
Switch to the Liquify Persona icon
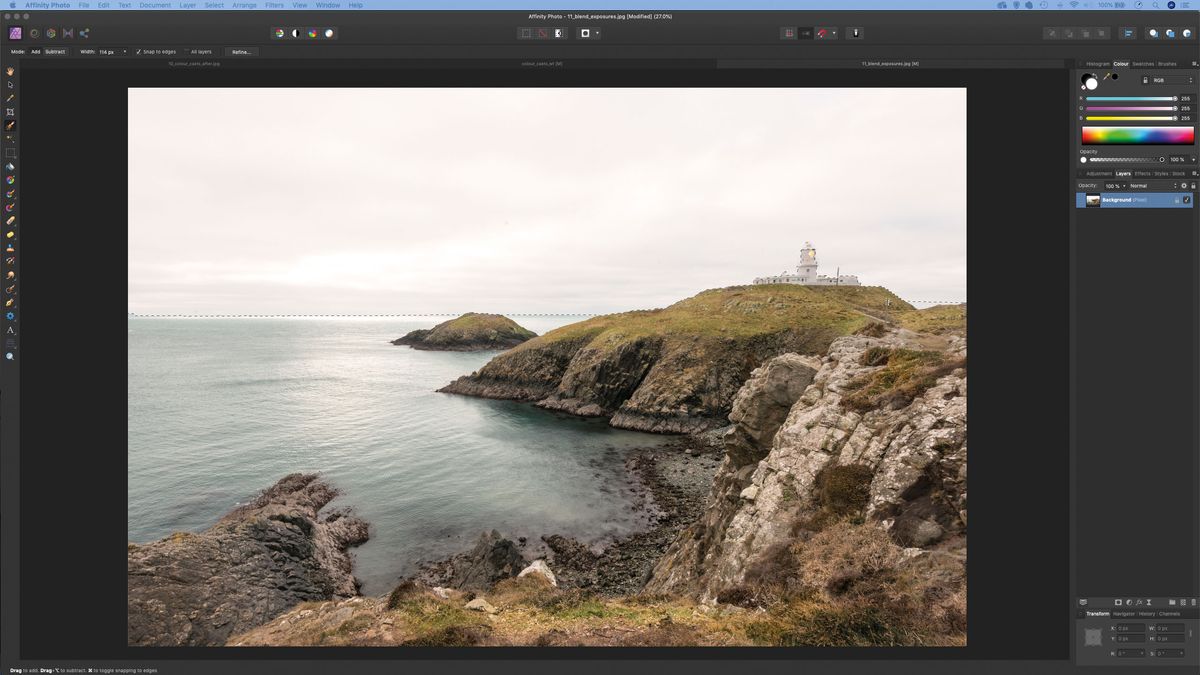coord(33,33)
